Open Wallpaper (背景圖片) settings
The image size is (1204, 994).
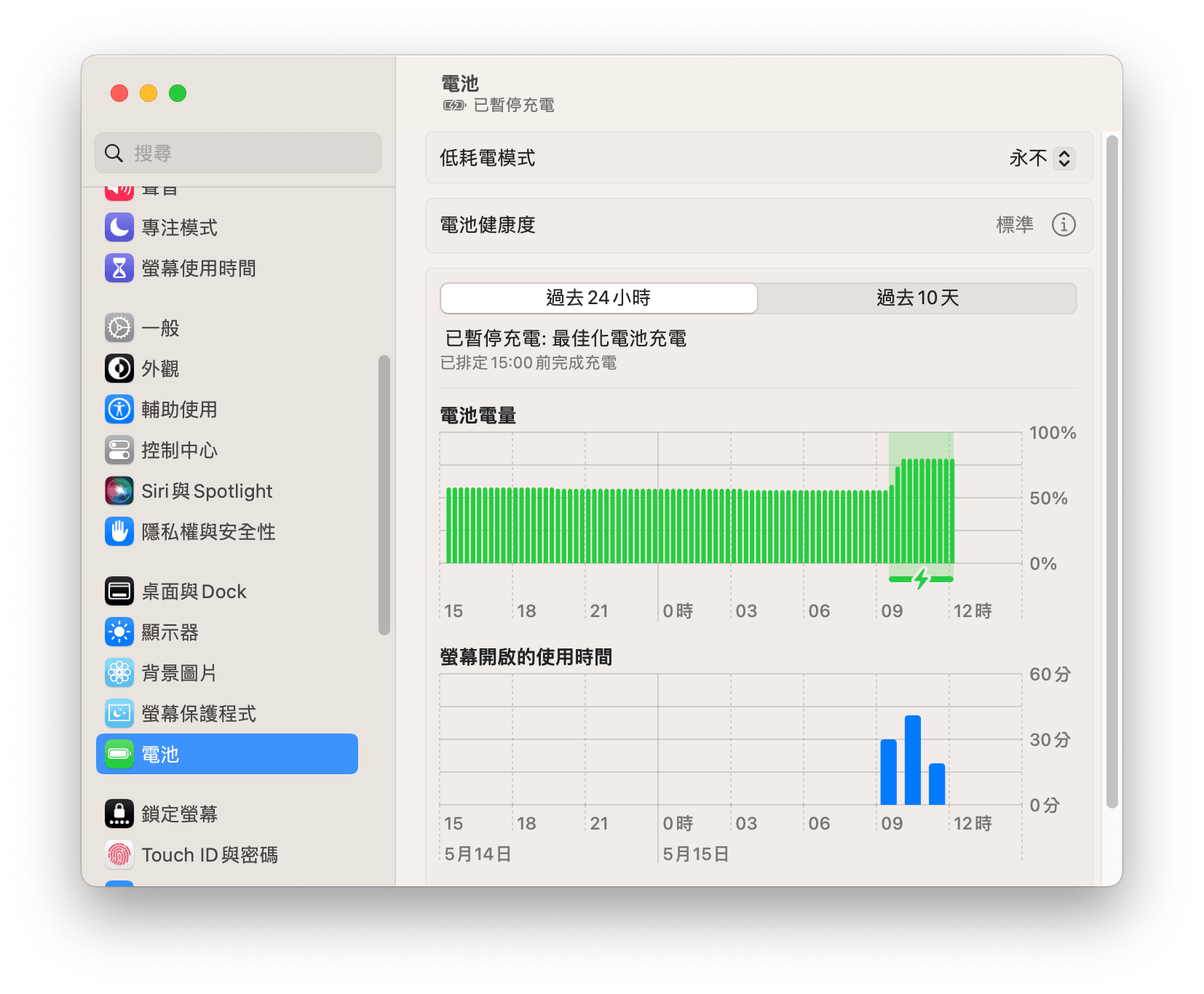click(x=179, y=672)
